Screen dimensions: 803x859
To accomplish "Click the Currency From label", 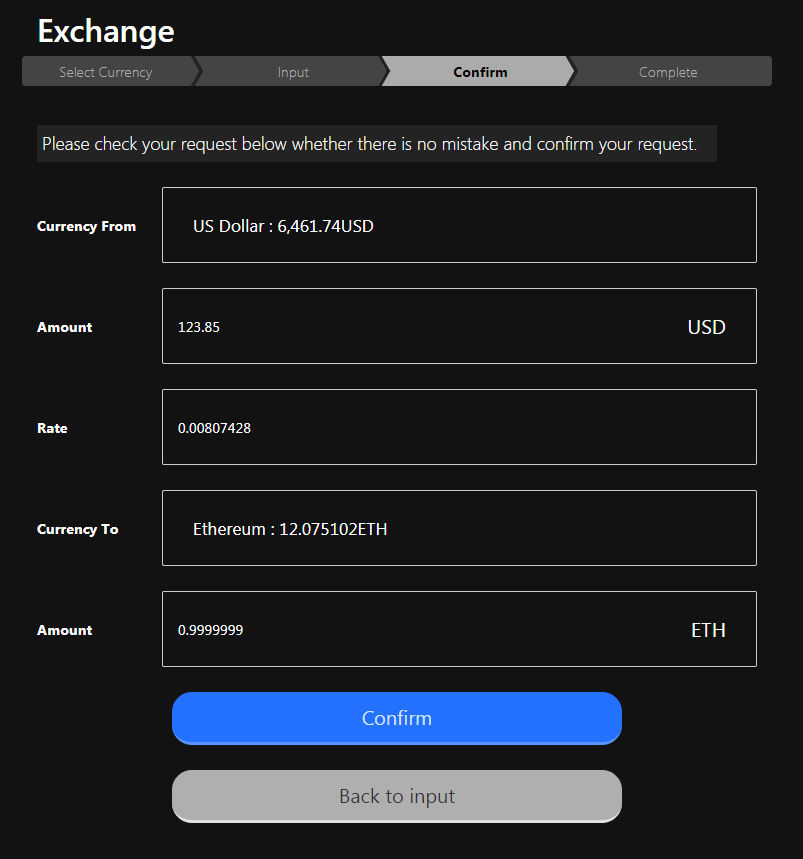I will [x=86, y=226].
